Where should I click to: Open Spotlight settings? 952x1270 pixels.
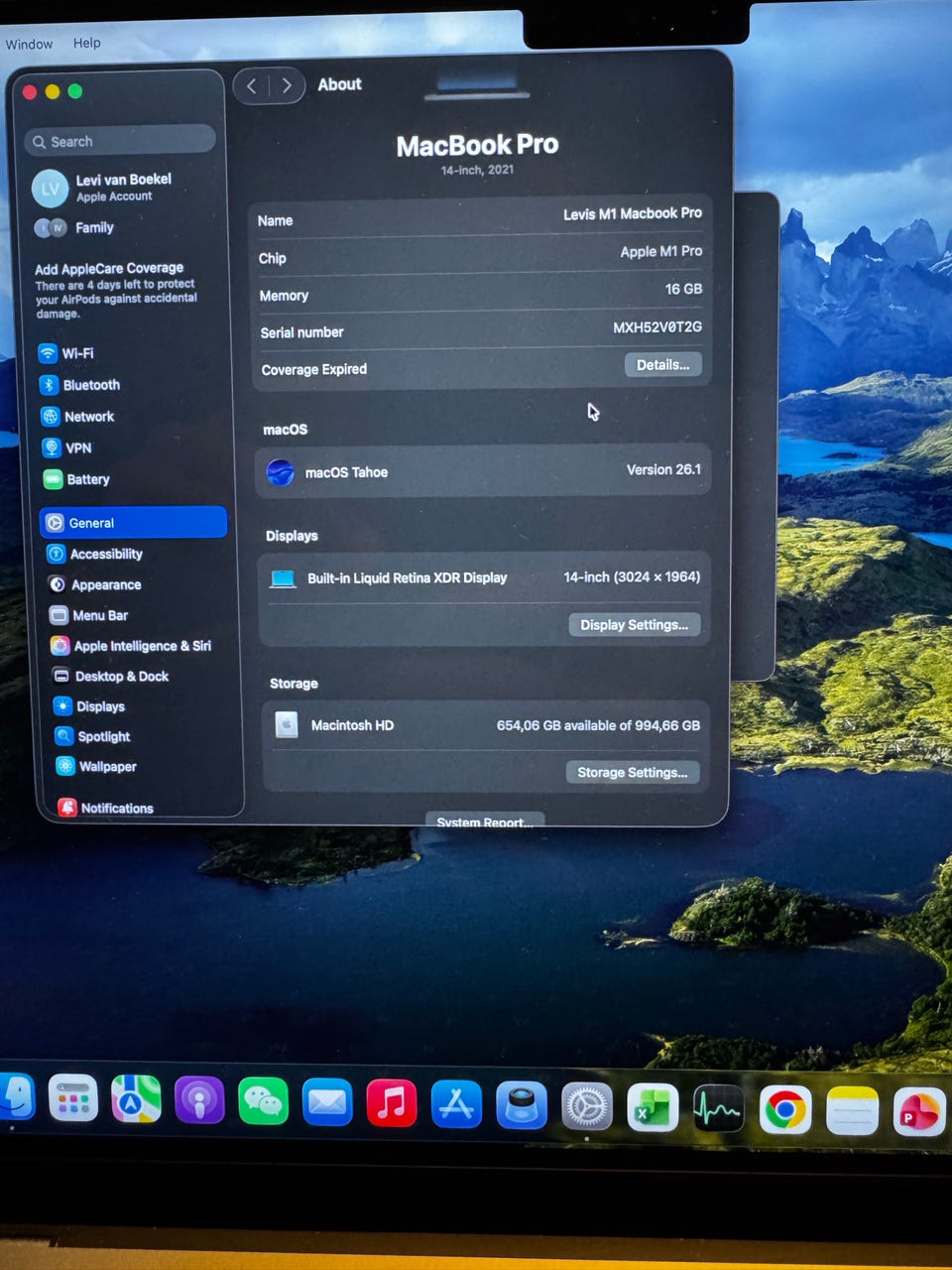92,736
